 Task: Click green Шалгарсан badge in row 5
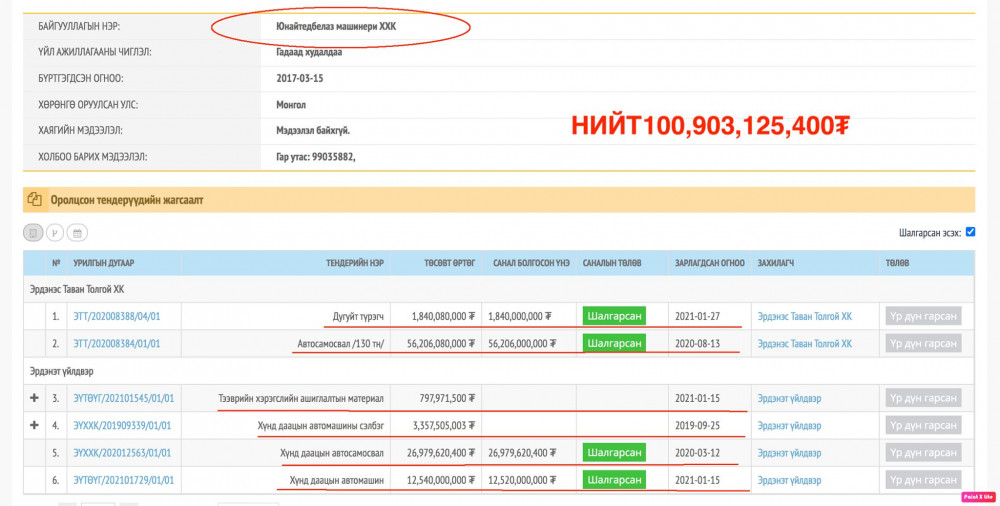[614, 452]
